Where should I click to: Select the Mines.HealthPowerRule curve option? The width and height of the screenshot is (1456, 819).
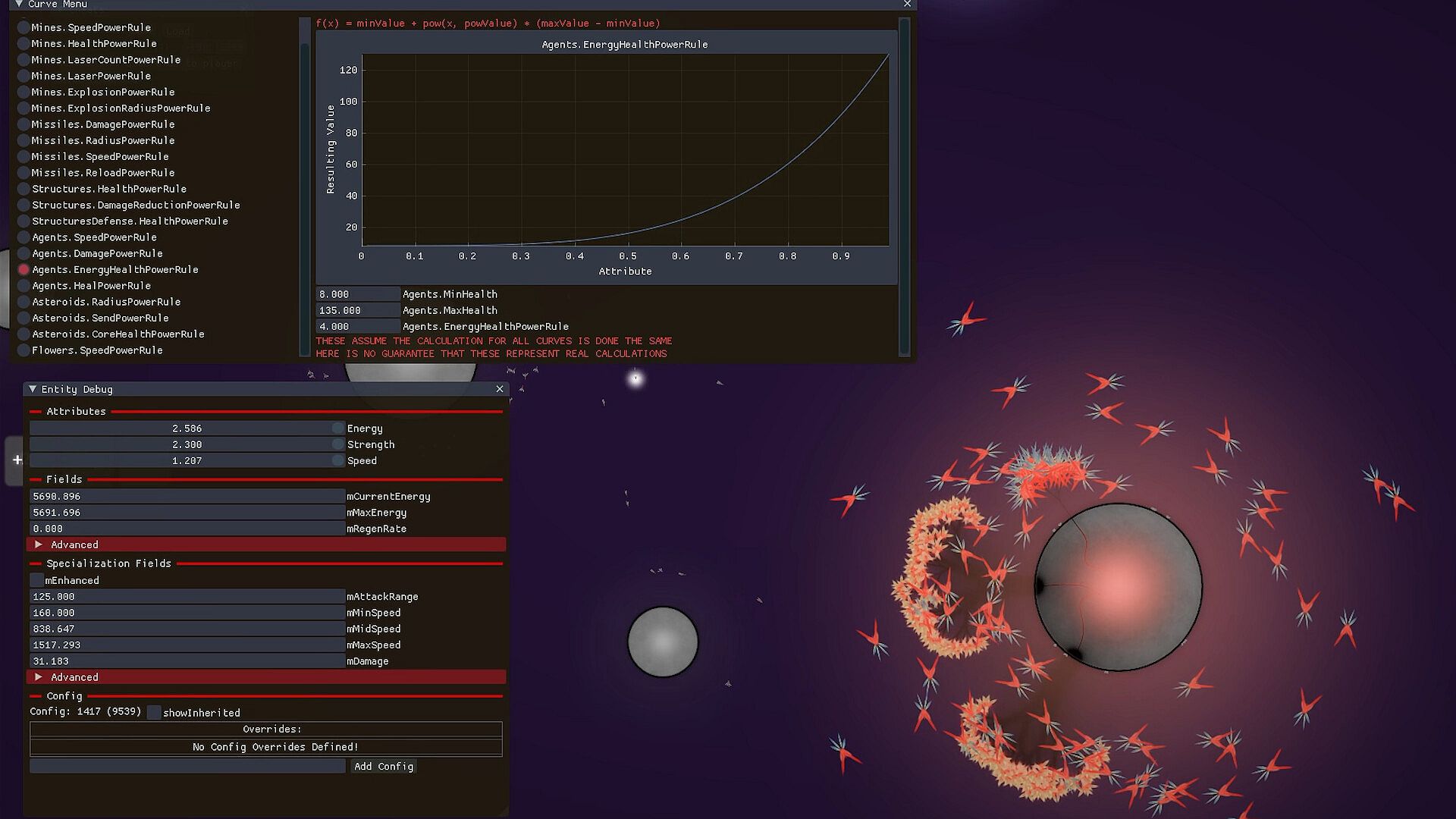(x=24, y=43)
